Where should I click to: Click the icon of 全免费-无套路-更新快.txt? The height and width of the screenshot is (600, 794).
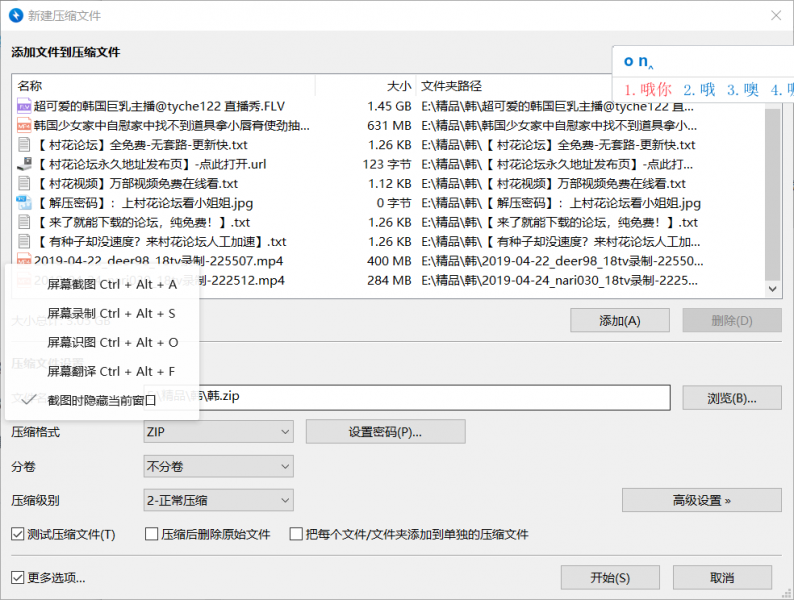point(24,145)
